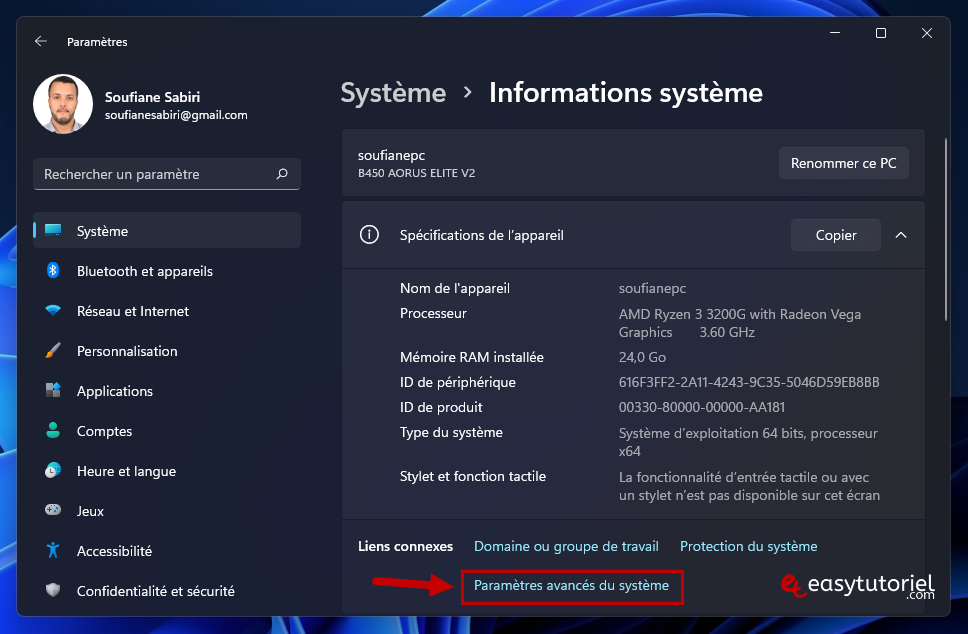Screen dimensions: 968x634
Task: Click the Mémoire RAM installée label
Action: pos(472,357)
